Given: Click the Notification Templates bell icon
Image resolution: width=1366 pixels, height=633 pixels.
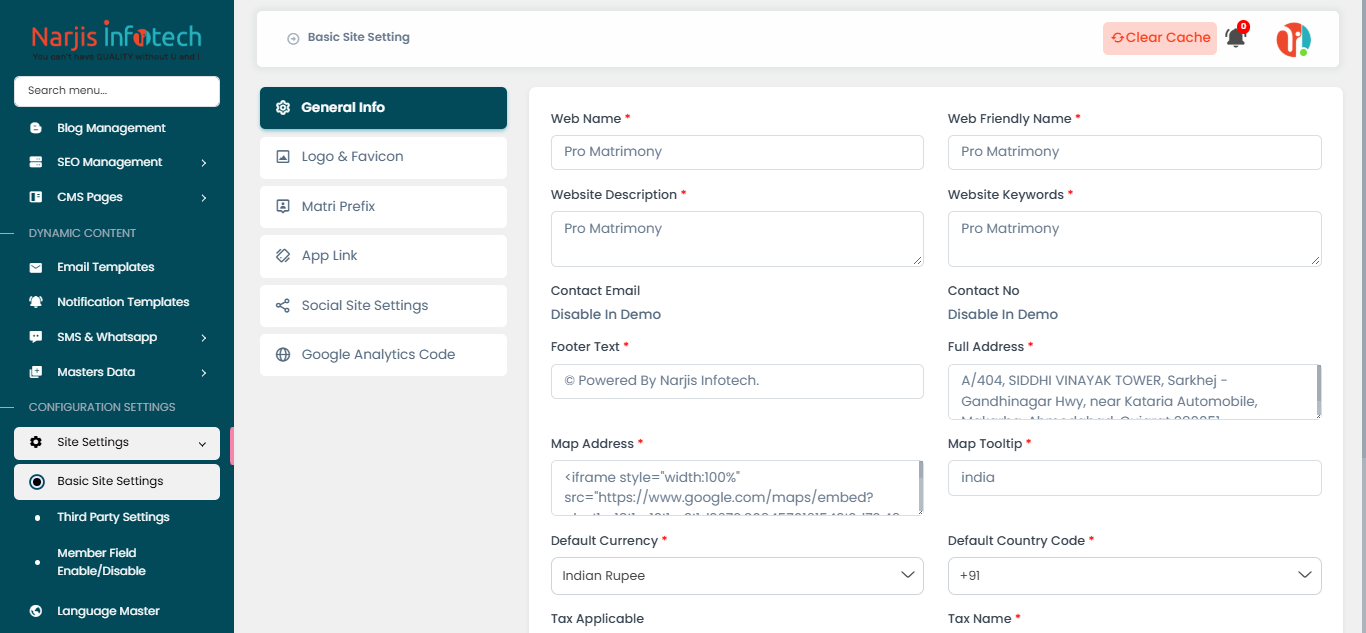Looking at the screenshot, I should click(36, 302).
